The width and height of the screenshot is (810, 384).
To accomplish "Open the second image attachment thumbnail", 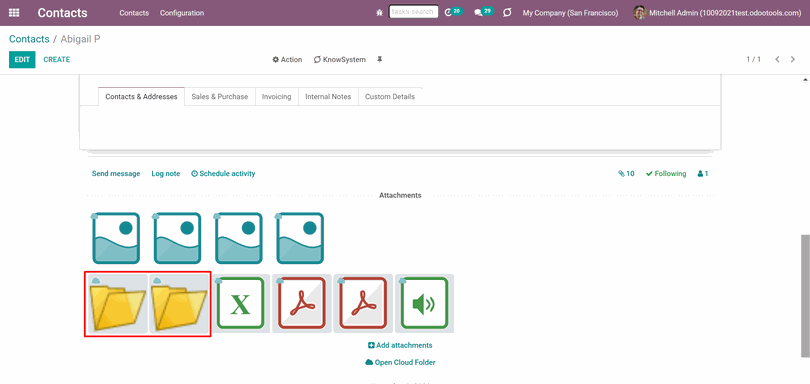I will tap(177, 238).
